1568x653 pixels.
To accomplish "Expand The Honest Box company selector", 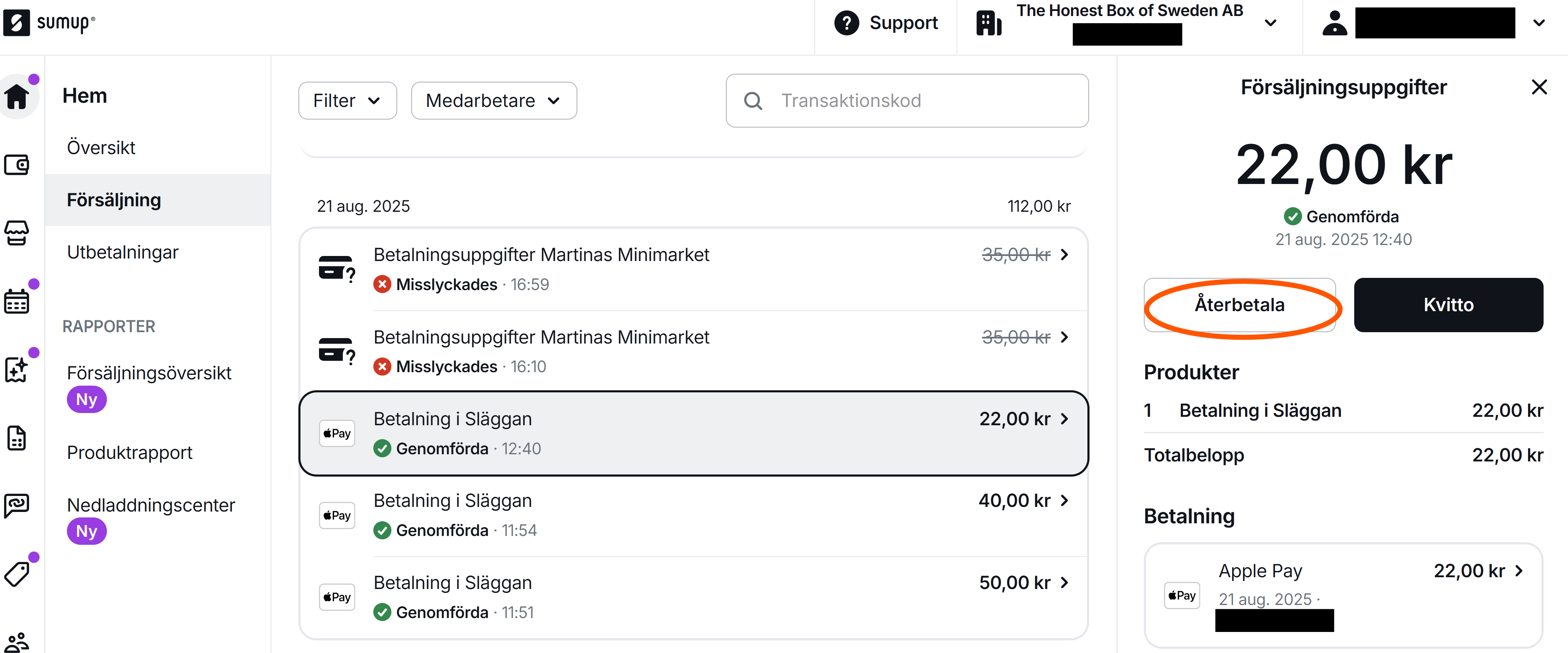I will [1270, 23].
